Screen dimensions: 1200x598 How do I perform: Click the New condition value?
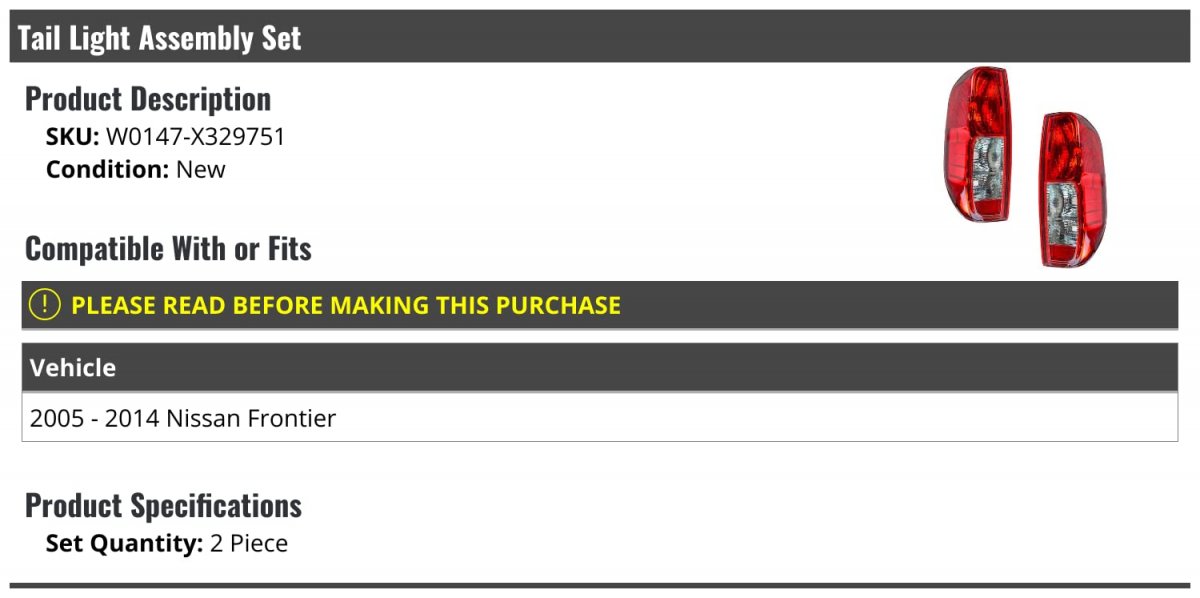[201, 169]
